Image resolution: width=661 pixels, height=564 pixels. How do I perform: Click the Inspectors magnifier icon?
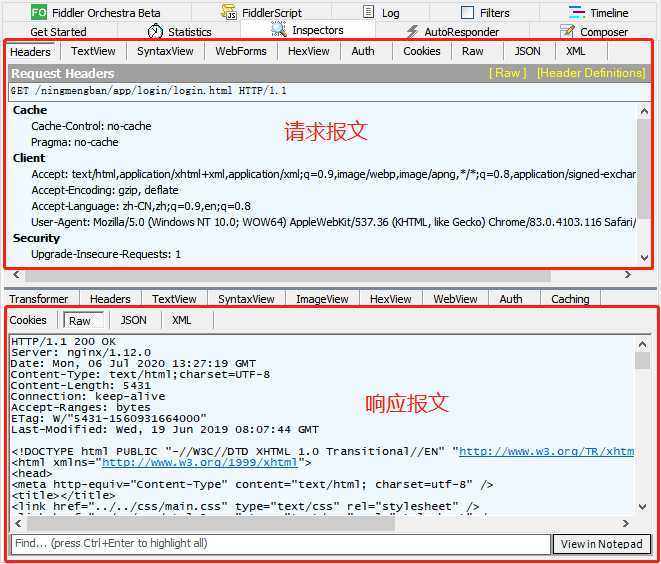tap(279, 30)
